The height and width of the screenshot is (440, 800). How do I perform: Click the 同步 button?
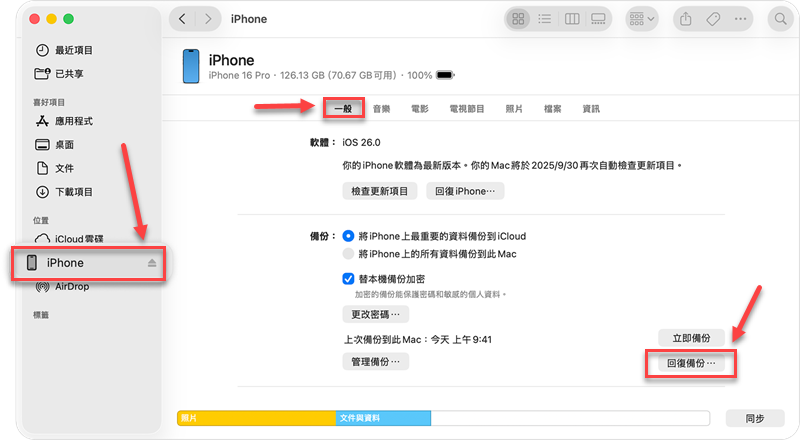coord(755,418)
